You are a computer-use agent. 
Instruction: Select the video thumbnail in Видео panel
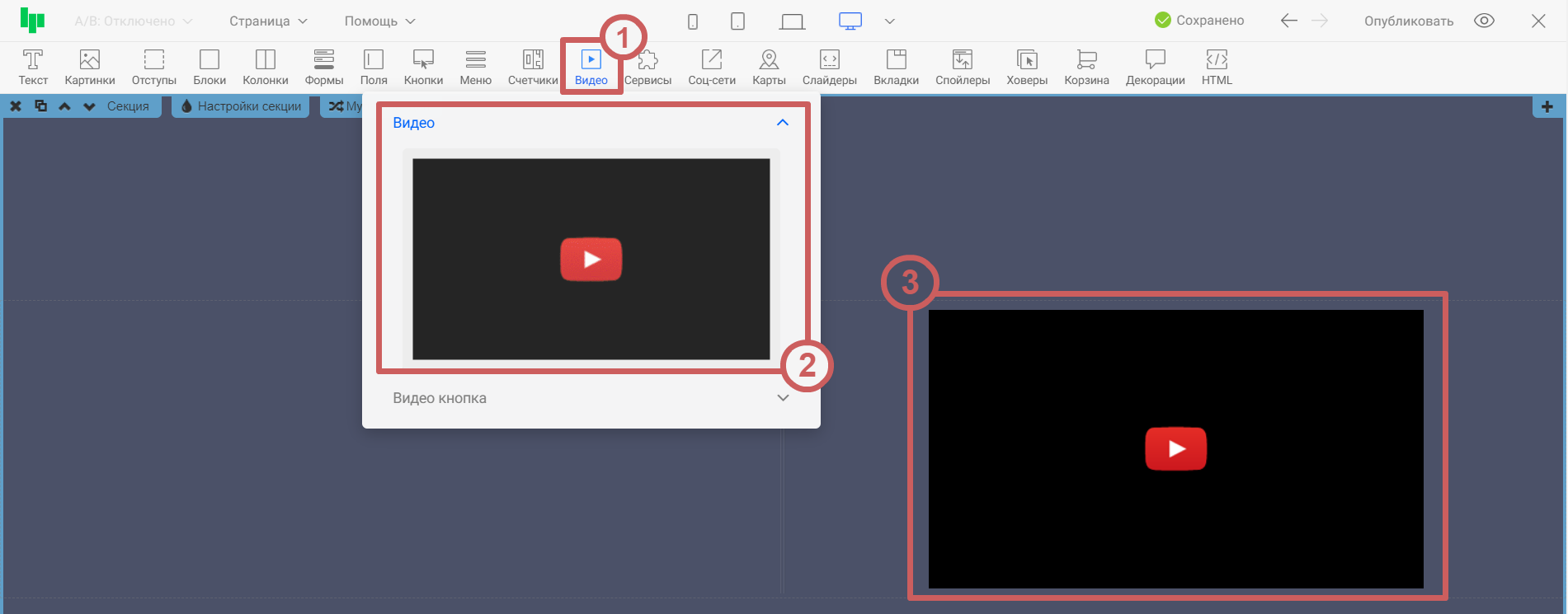tap(591, 259)
